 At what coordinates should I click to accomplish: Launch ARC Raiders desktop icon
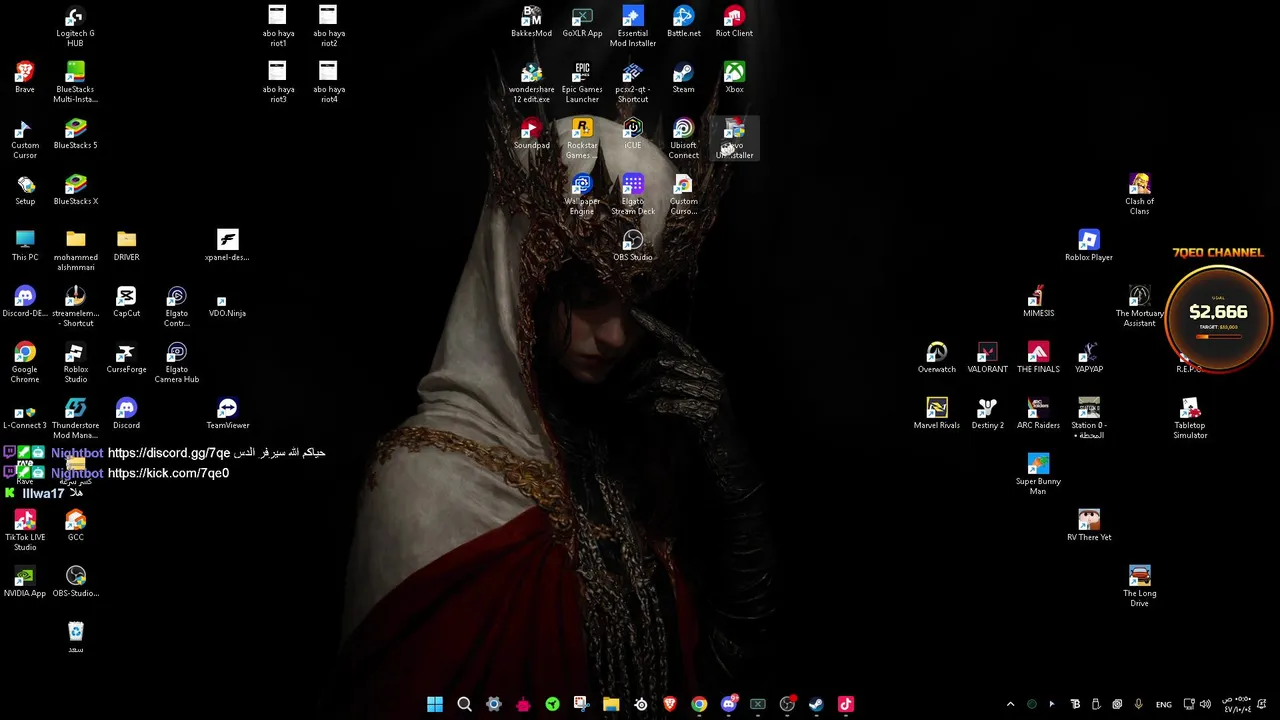pyautogui.click(x=1038, y=414)
